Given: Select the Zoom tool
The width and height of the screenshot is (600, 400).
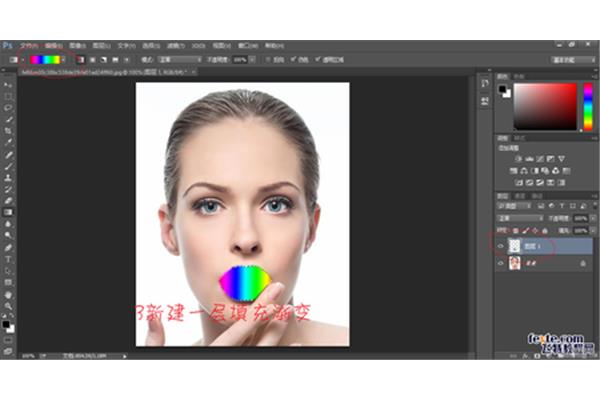Looking at the screenshot, I should [x=8, y=306].
